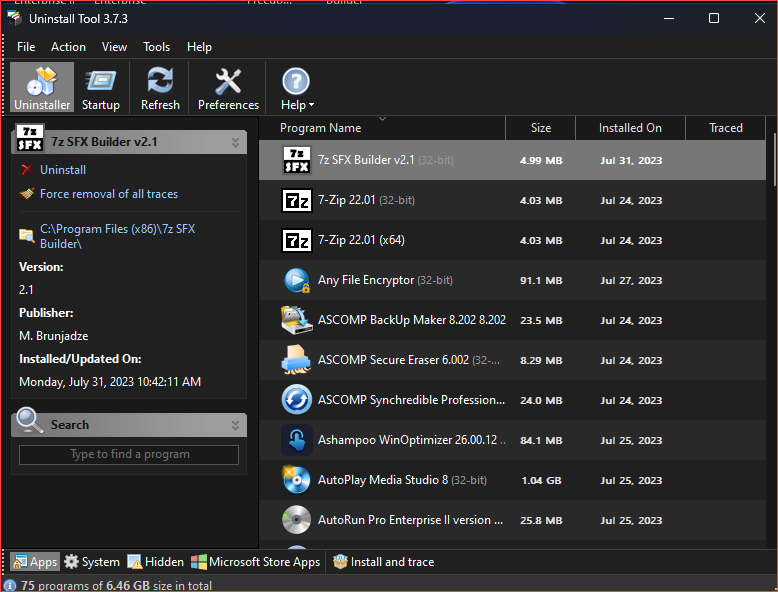Open the Help toolbar dropdown
Screen dimensions: 778x592
click(x=297, y=87)
